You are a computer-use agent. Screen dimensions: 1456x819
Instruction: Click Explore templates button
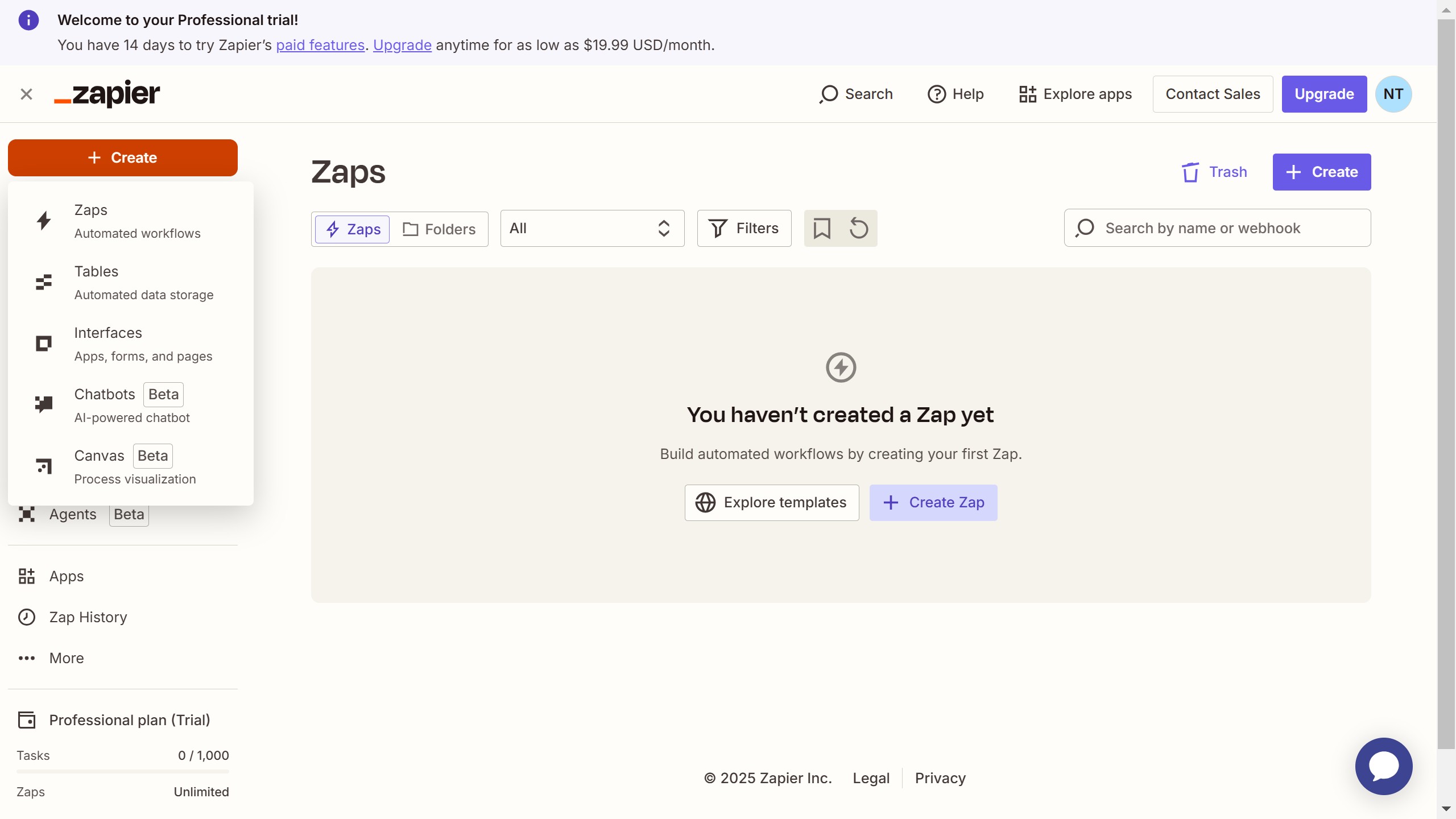coord(772,503)
